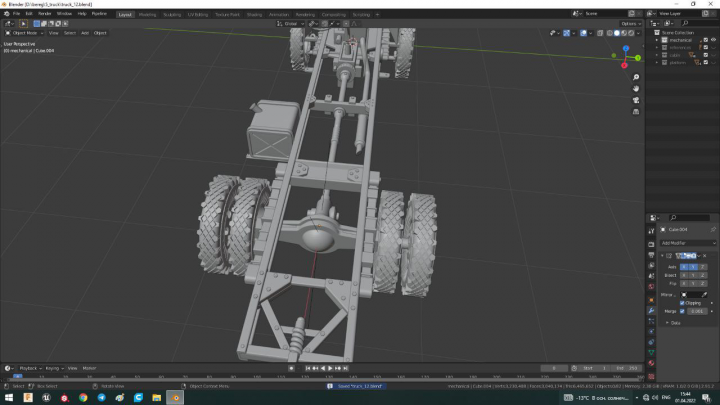Open the File menu
This screenshot has height=405, width=720.
click(17, 14)
